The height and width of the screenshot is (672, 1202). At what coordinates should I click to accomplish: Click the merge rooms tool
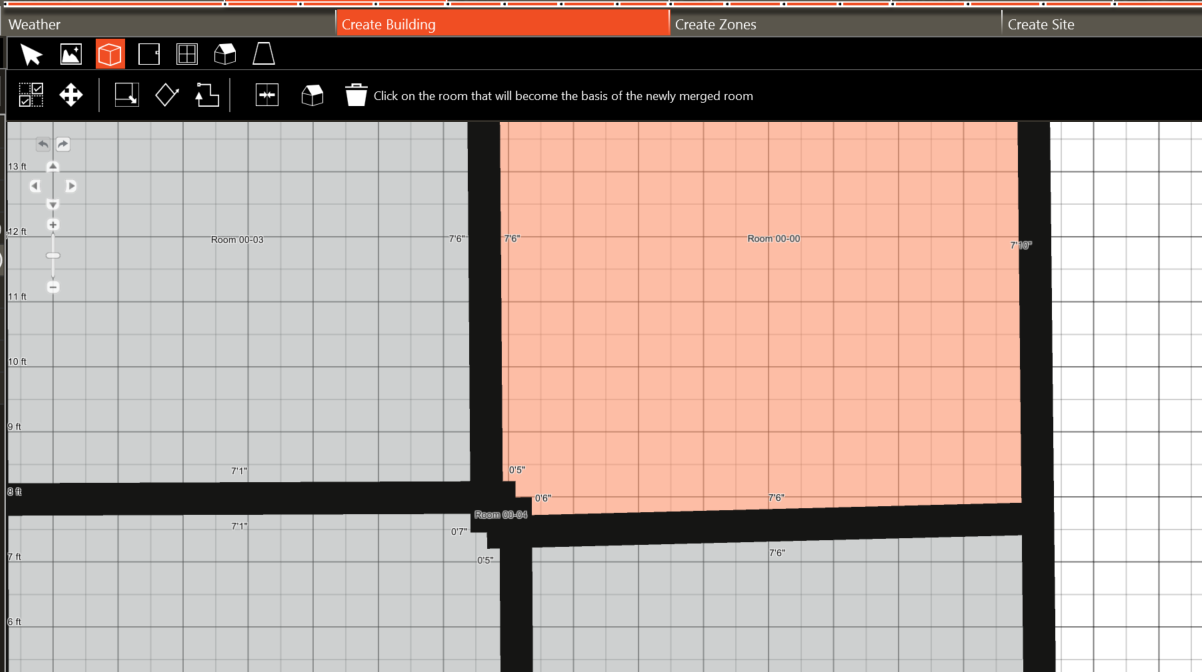267,95
